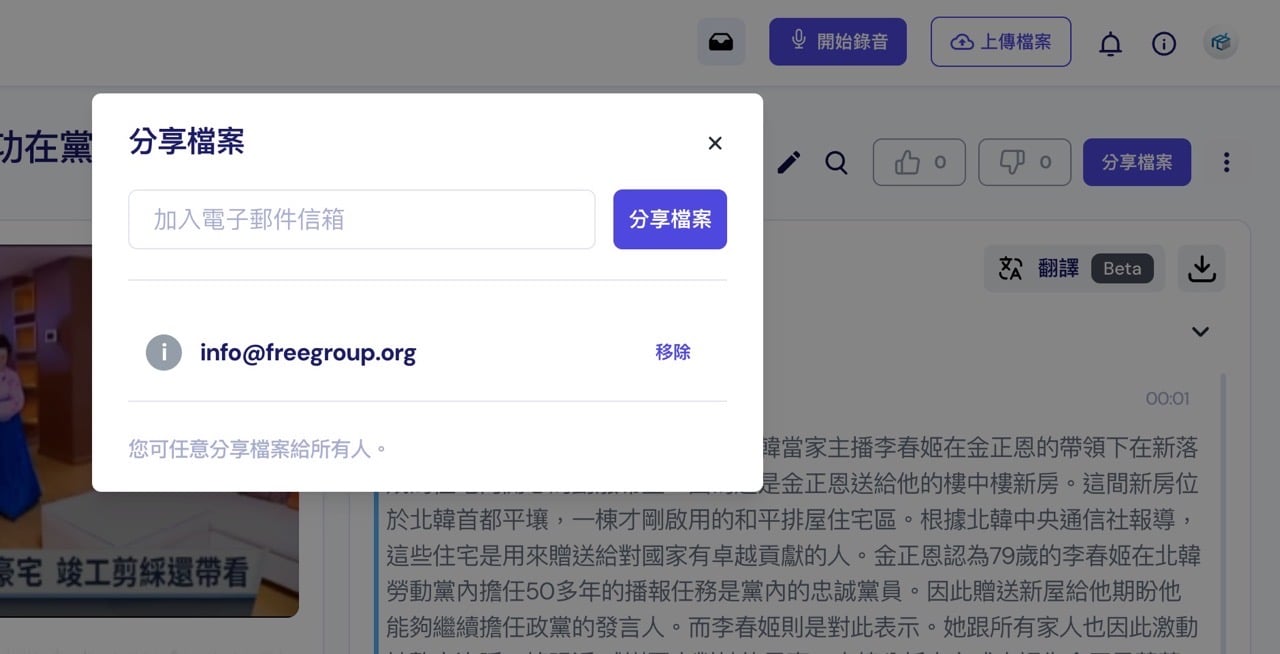Remove info@freegroup.org with 移除 link
This screenshot has height=654, width=1280.
point(673,352)
